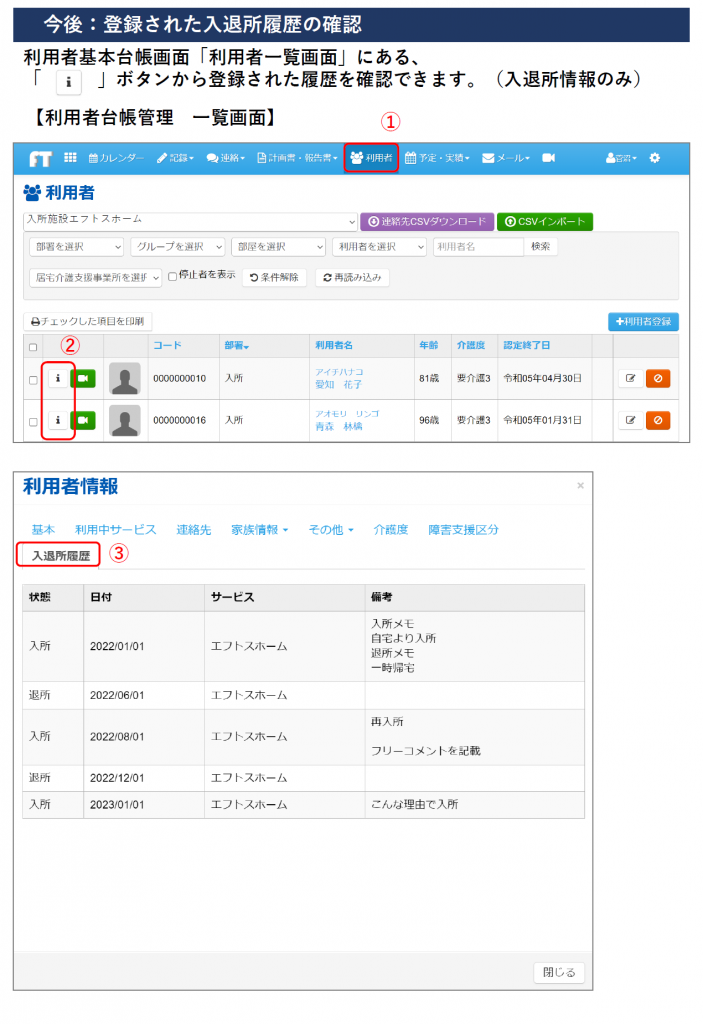Sort by the コード column header
703x1024 pixels.
click(167, 345)
